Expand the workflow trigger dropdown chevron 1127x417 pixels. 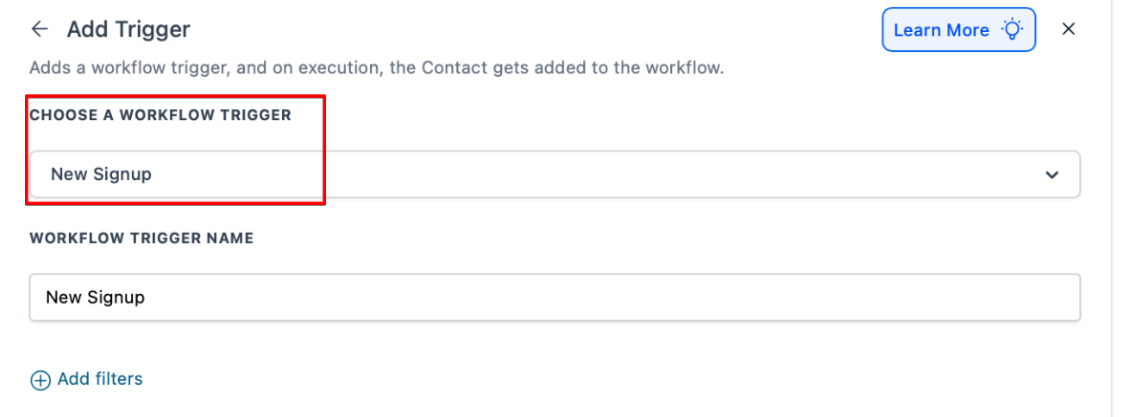coord(1052,174)
